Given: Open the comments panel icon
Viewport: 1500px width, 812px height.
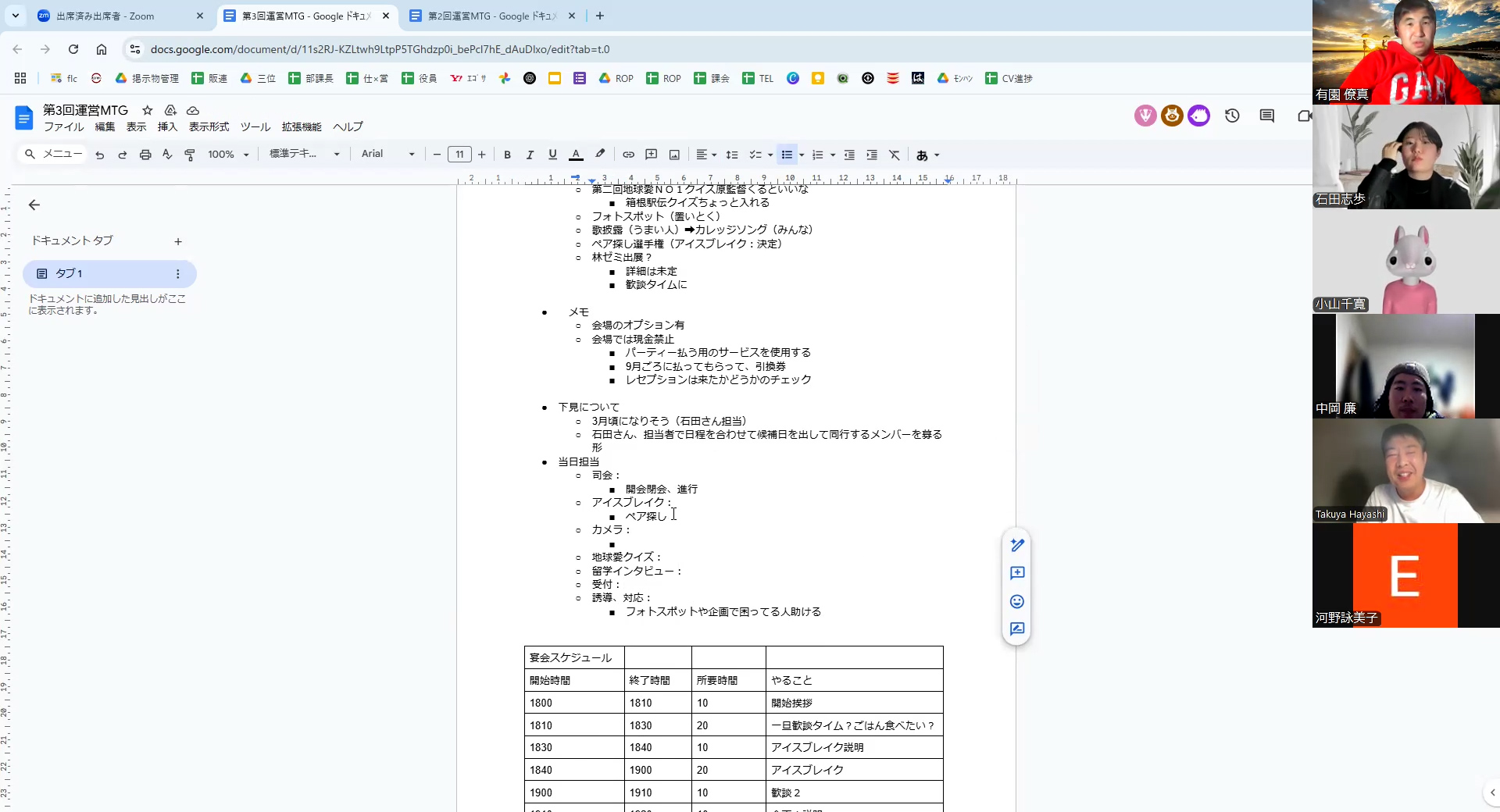Looking at the screenshot, I should [1266, 116].
